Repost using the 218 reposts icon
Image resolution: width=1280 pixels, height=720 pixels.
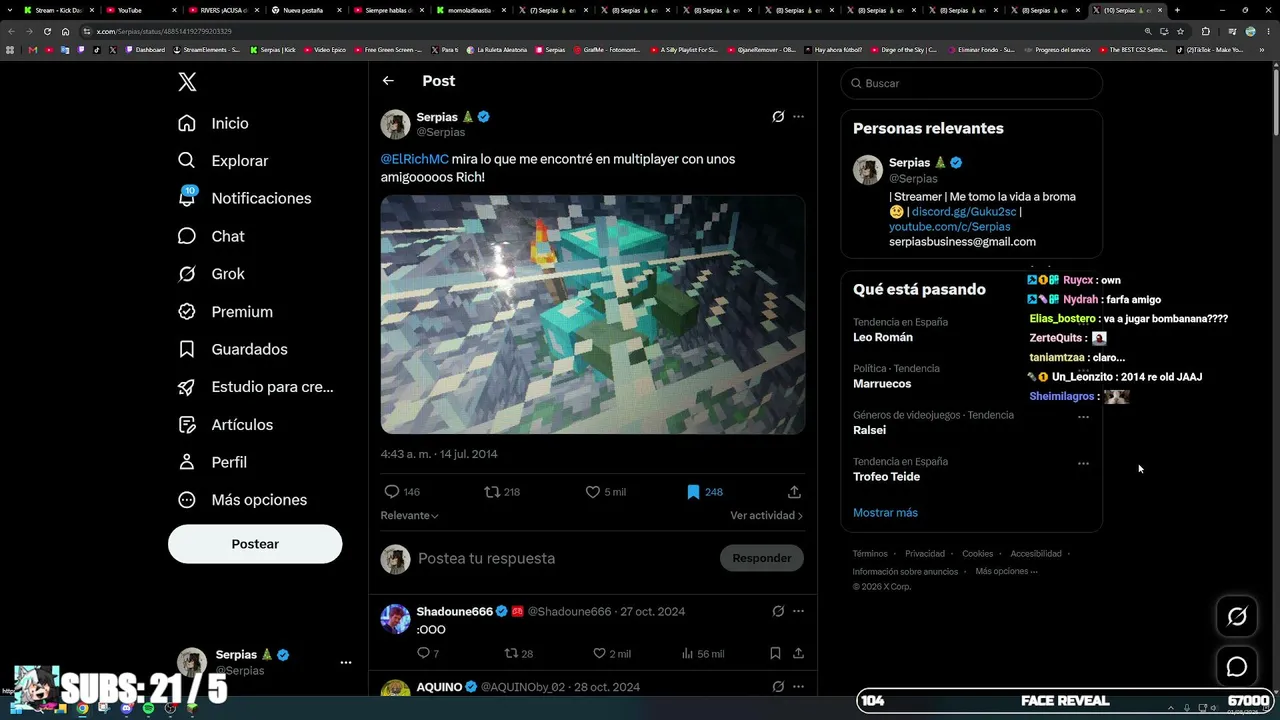click(x=502, y=492)
